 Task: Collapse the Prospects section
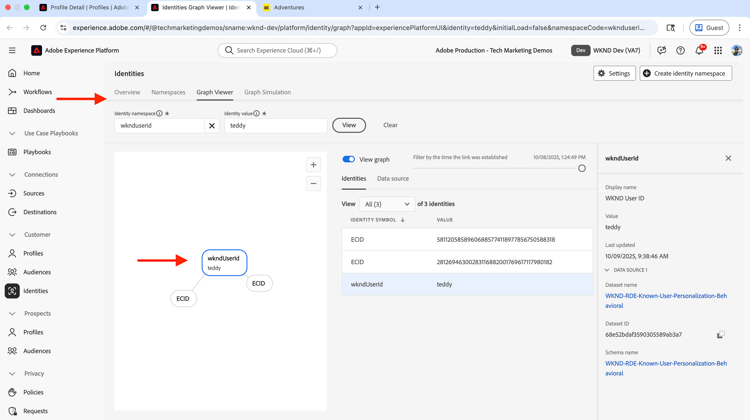pyautogui.click(x=12, y=314)
